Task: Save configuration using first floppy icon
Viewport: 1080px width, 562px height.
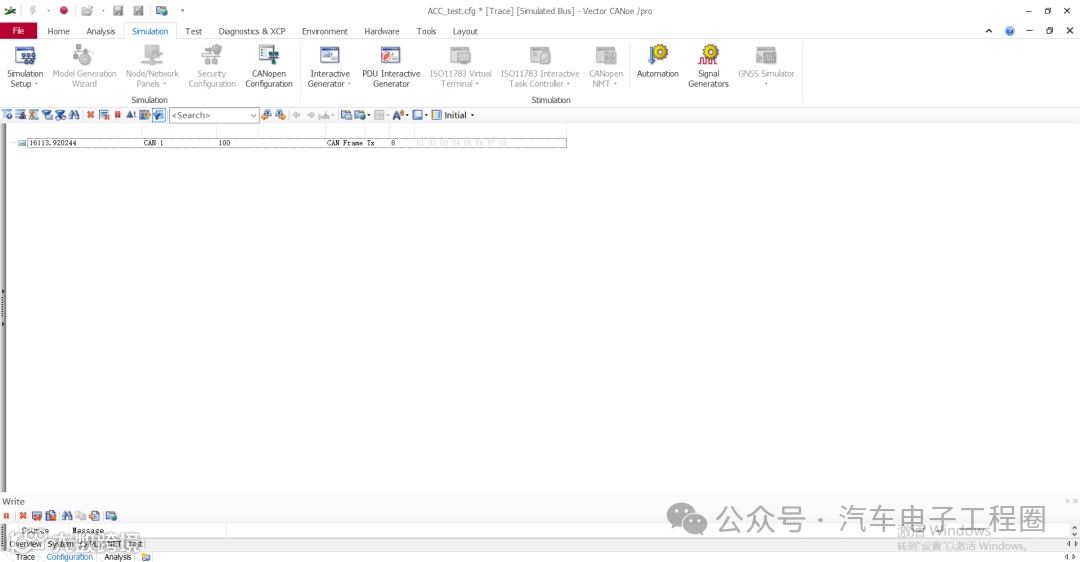Action: (118, 10)
